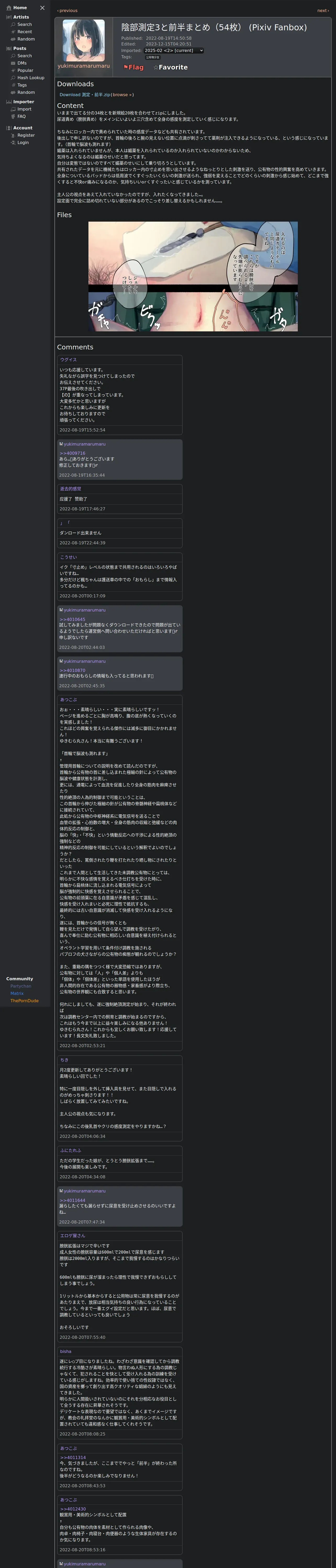Viewport: 336px width, 1568px height.
Task: Click the Artists section icon
Action: [x=9, y=17]
